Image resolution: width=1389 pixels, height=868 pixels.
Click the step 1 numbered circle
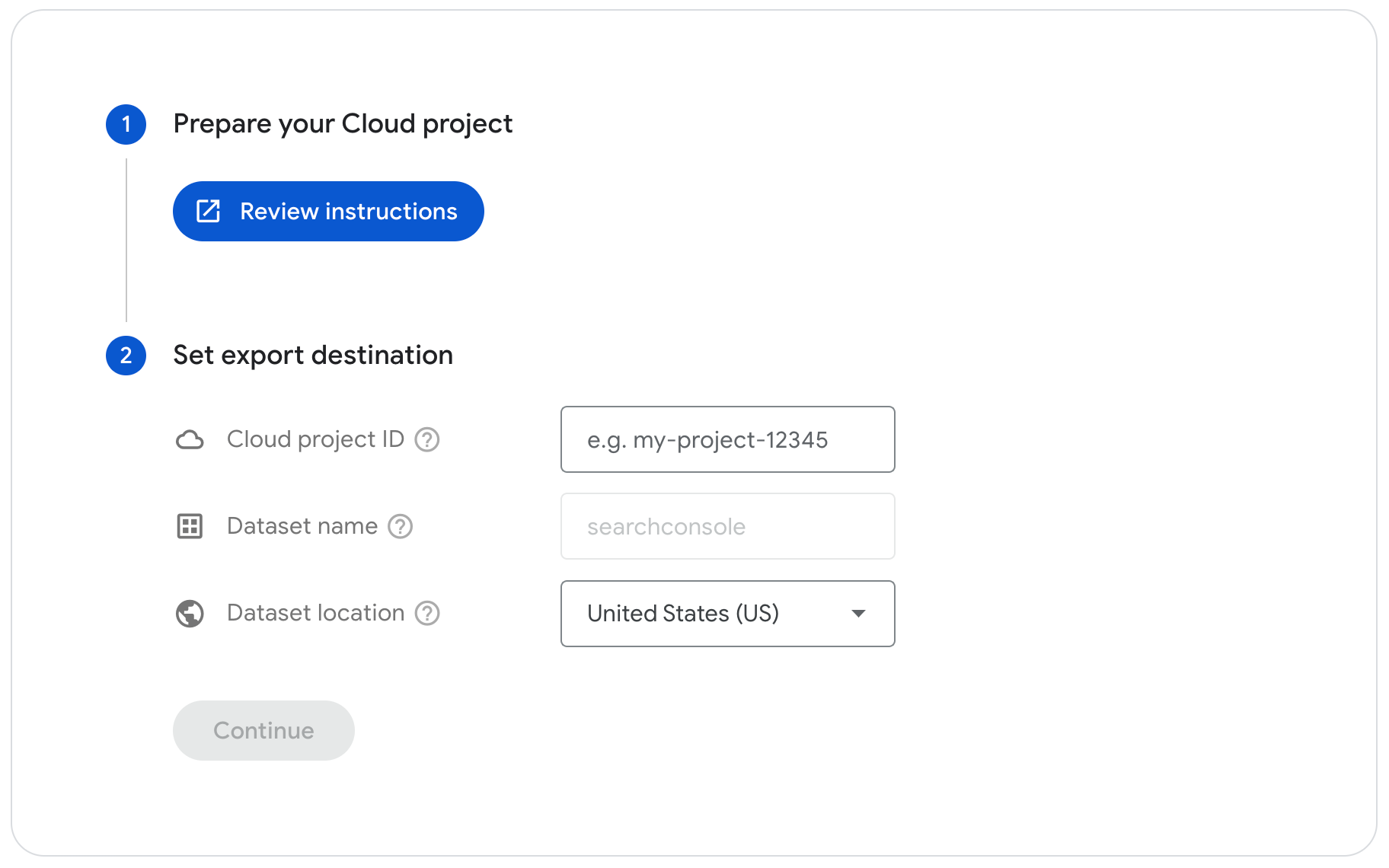tap(126, 124)
